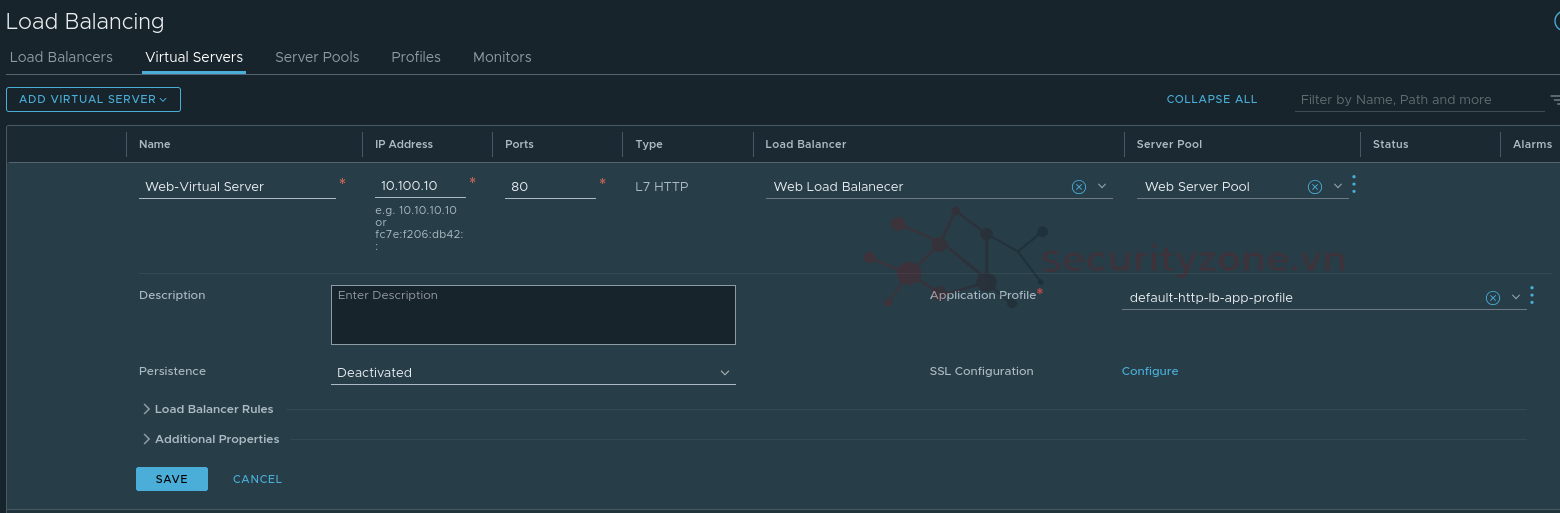Click the filter icon beside search field
This screenshot has width=1560, height=513.
pyautogui.click(x=1554, y=100)
